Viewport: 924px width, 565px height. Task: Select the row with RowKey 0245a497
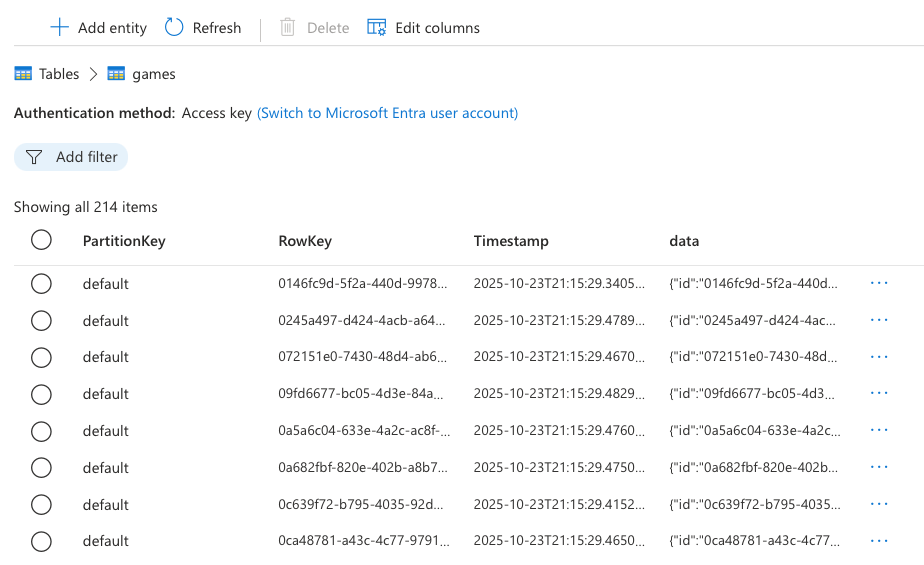[x=41, y=321]
